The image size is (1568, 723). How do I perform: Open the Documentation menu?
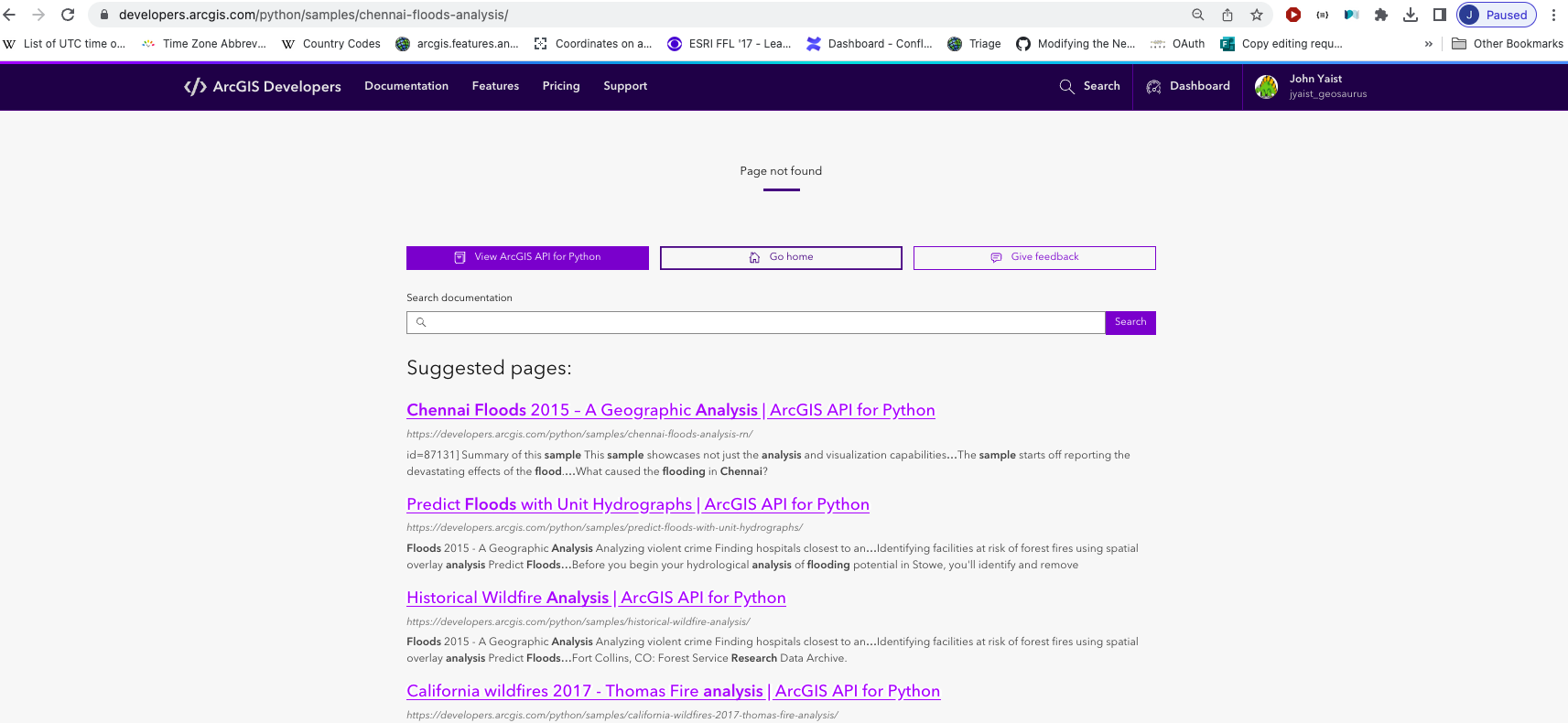click(x=406, y=86)
